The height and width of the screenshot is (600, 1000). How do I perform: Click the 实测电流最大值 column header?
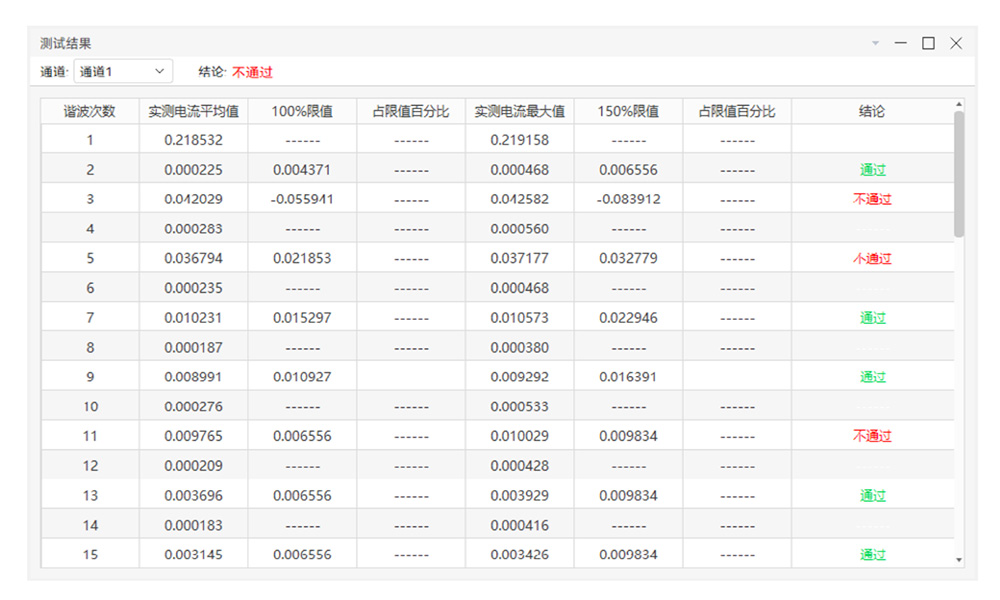tap(520, 112)
